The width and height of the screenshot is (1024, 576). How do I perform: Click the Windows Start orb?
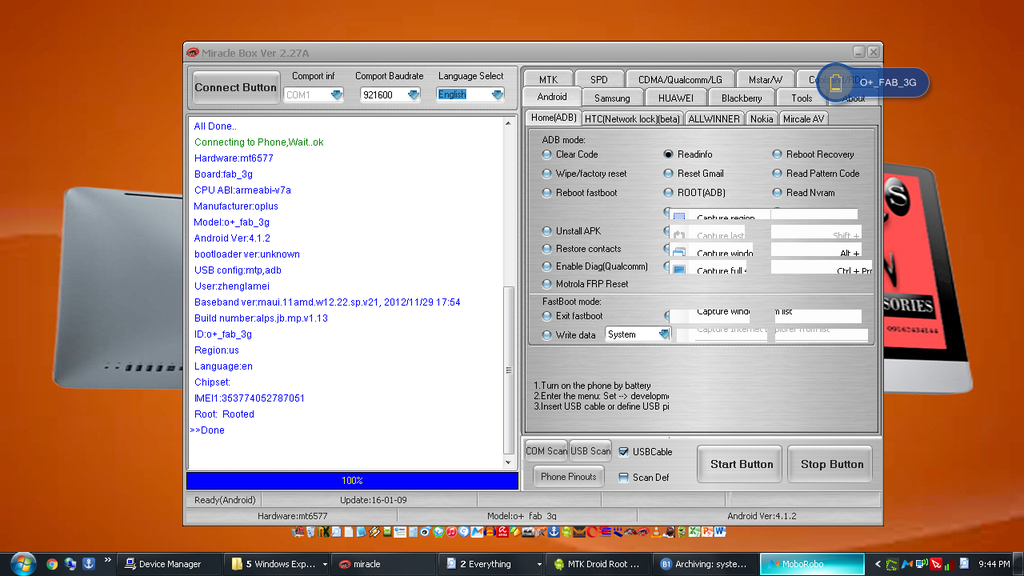click(x=19, y=563)
